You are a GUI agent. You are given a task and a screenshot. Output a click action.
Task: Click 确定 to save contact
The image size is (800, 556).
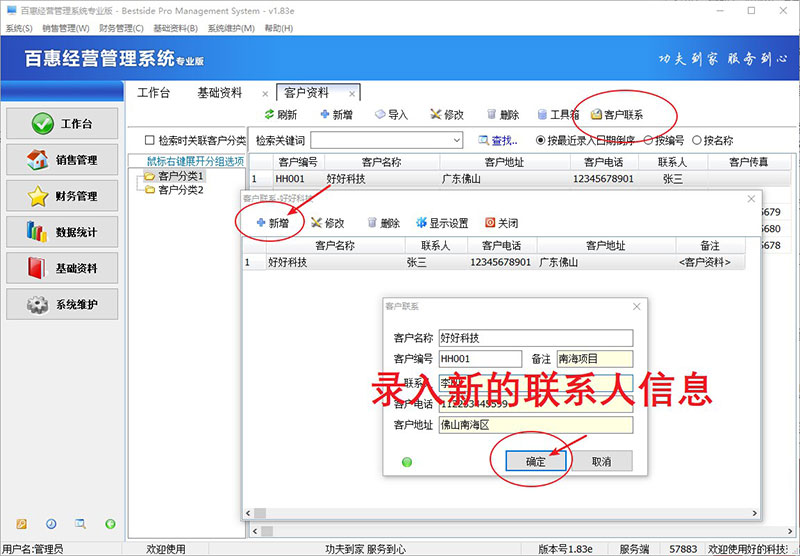click(536, 461)
